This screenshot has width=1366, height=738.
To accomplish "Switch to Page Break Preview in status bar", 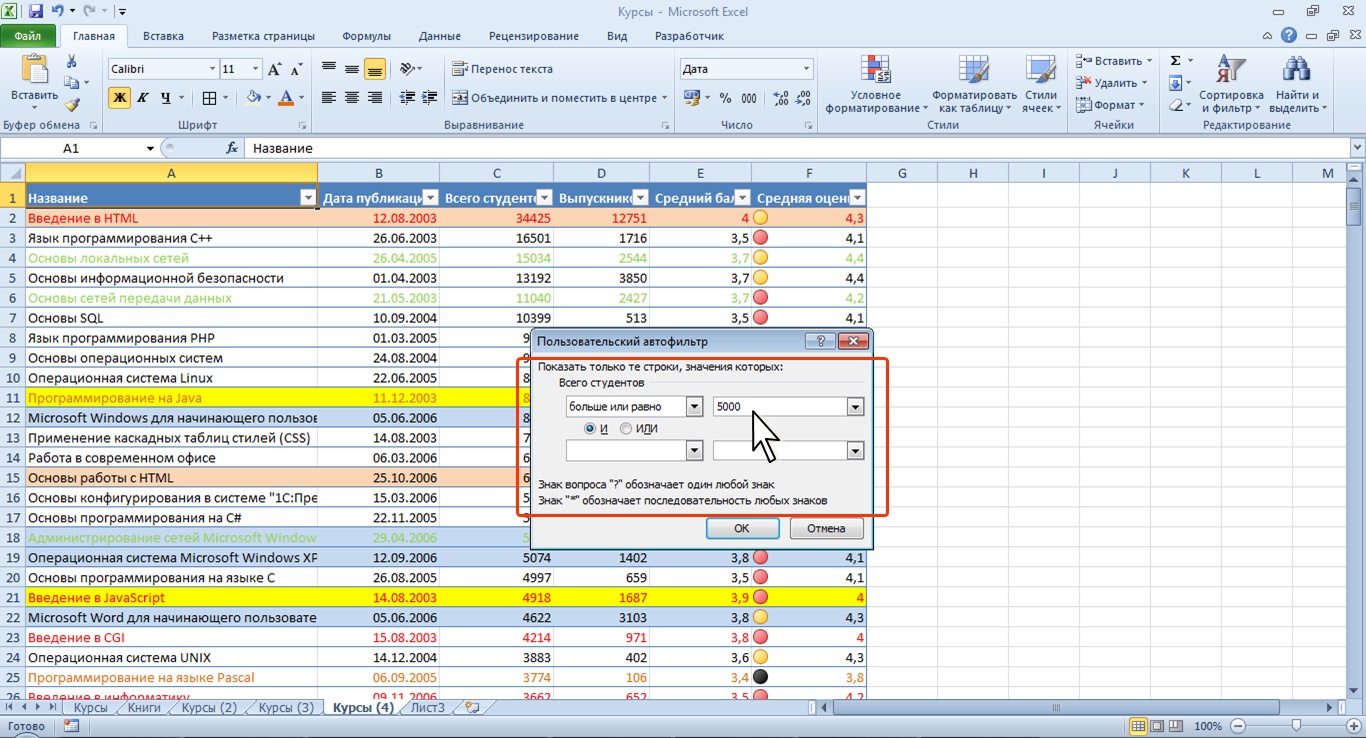I will [1177, 726].
